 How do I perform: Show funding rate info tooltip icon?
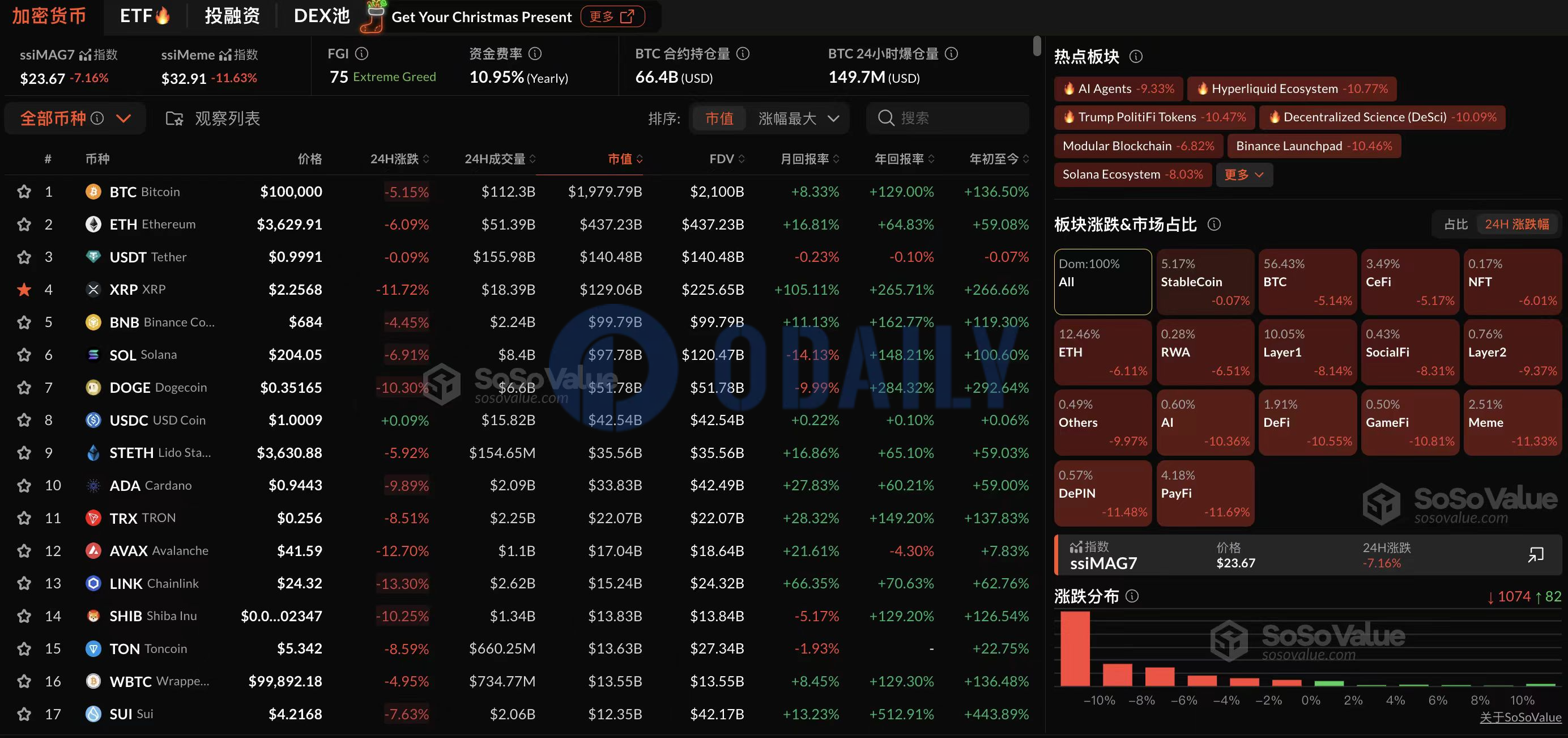click(535, 54)
